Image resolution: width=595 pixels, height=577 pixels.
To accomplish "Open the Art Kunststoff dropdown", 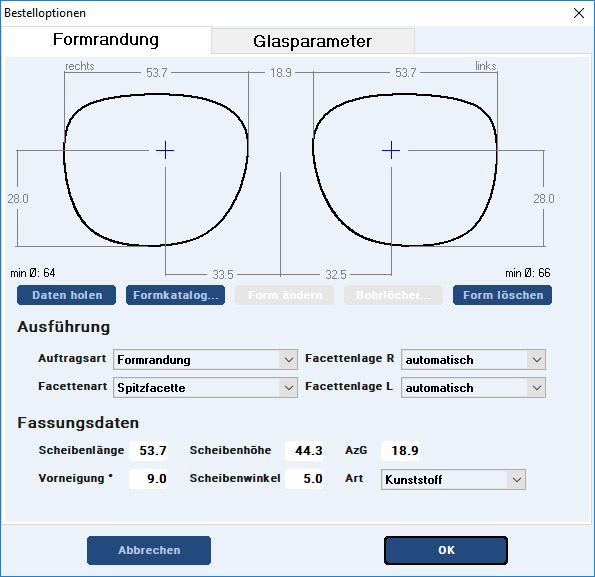I will 453,480.
